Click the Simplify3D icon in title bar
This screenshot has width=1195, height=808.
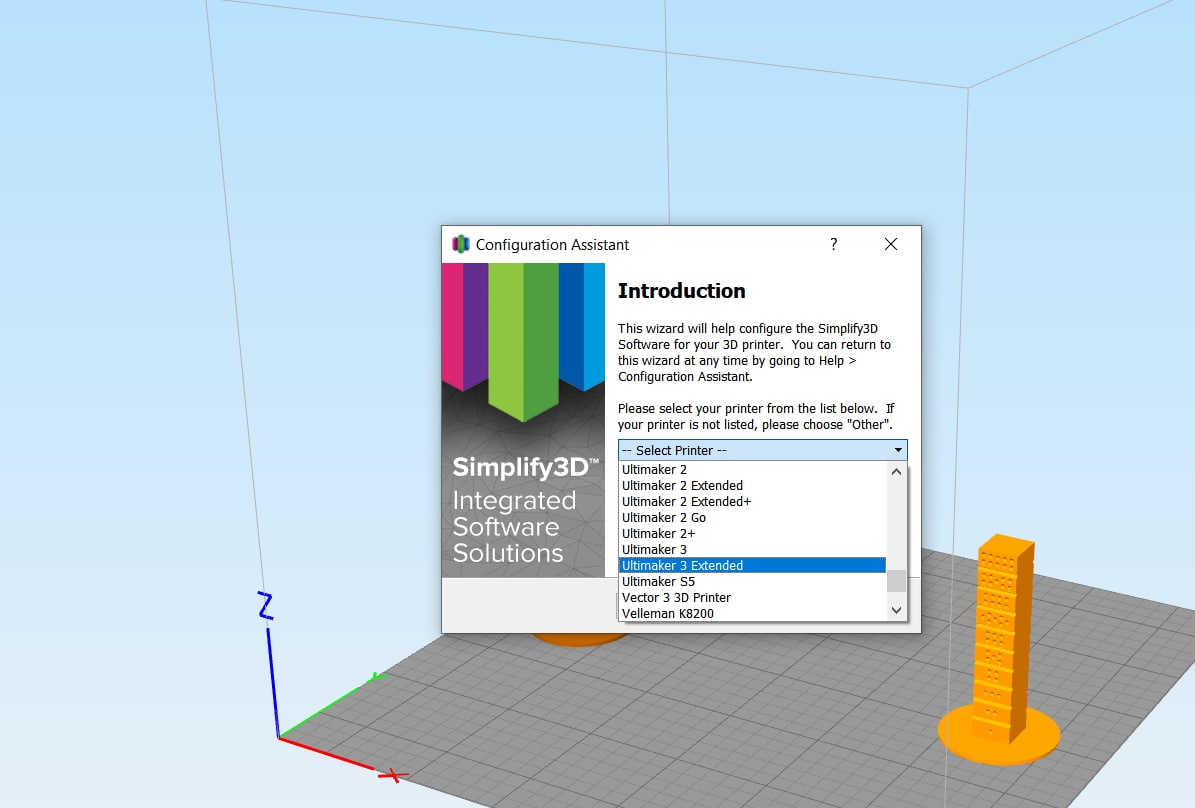(460, 244)
